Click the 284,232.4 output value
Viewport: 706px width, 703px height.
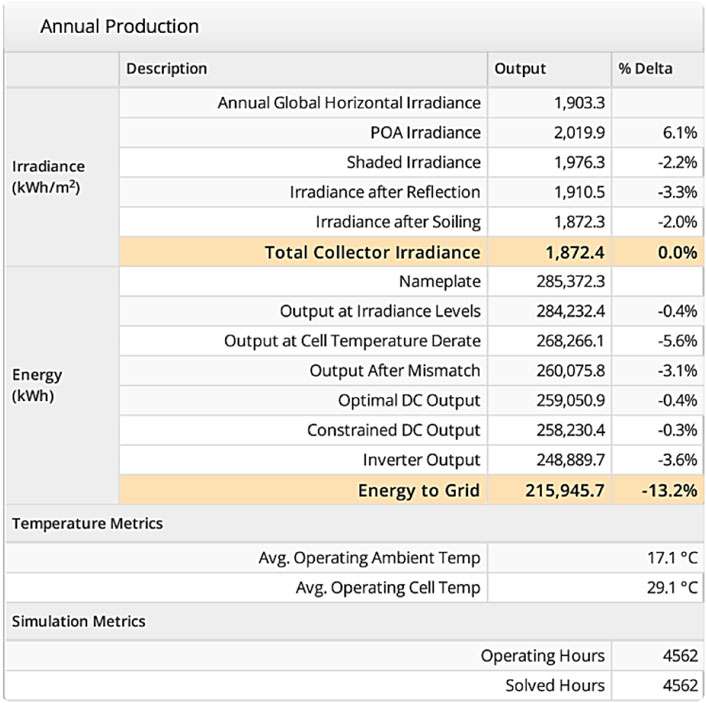570,311
